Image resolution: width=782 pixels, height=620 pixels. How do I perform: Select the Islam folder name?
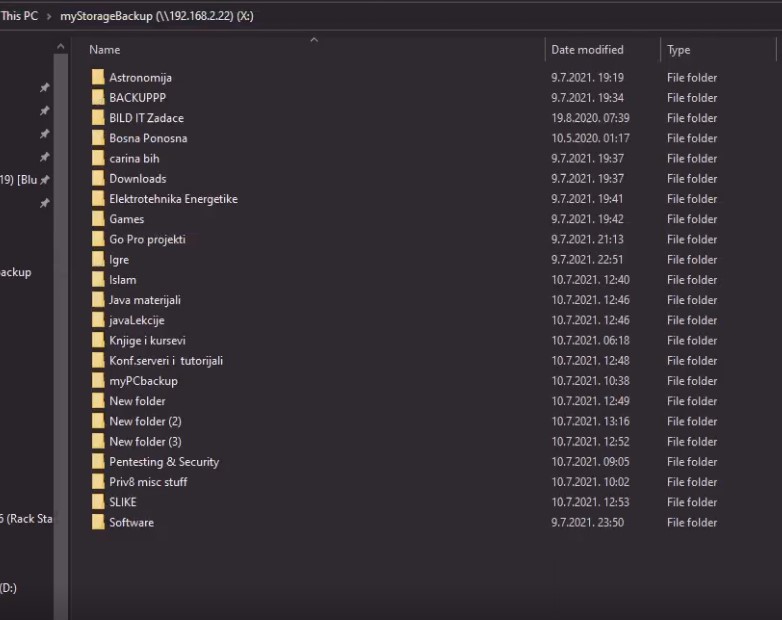coord(123,280)
